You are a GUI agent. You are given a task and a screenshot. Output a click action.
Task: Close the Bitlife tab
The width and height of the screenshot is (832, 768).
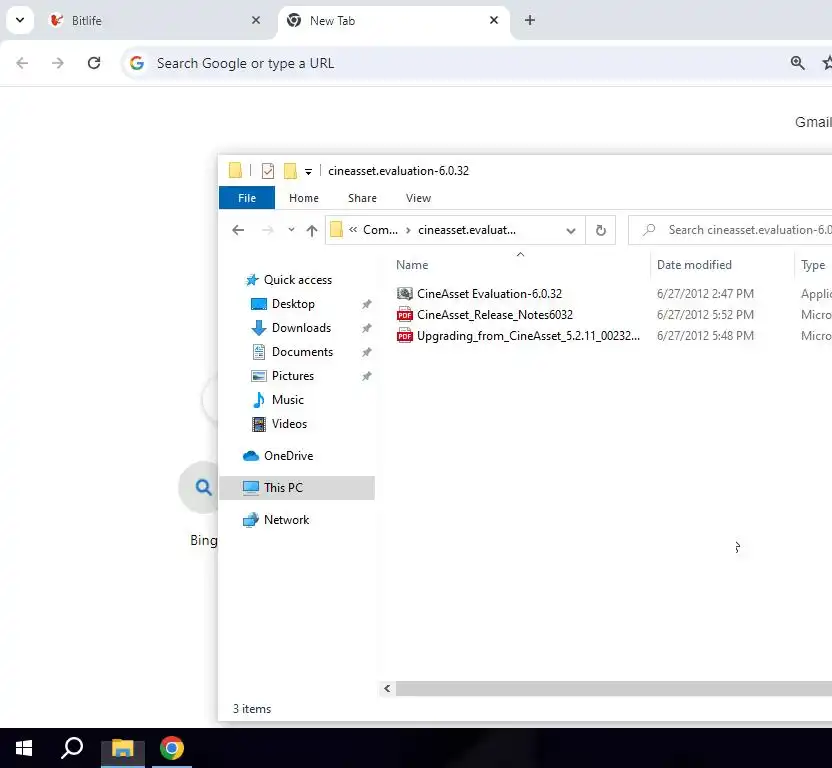pos(256,20)
